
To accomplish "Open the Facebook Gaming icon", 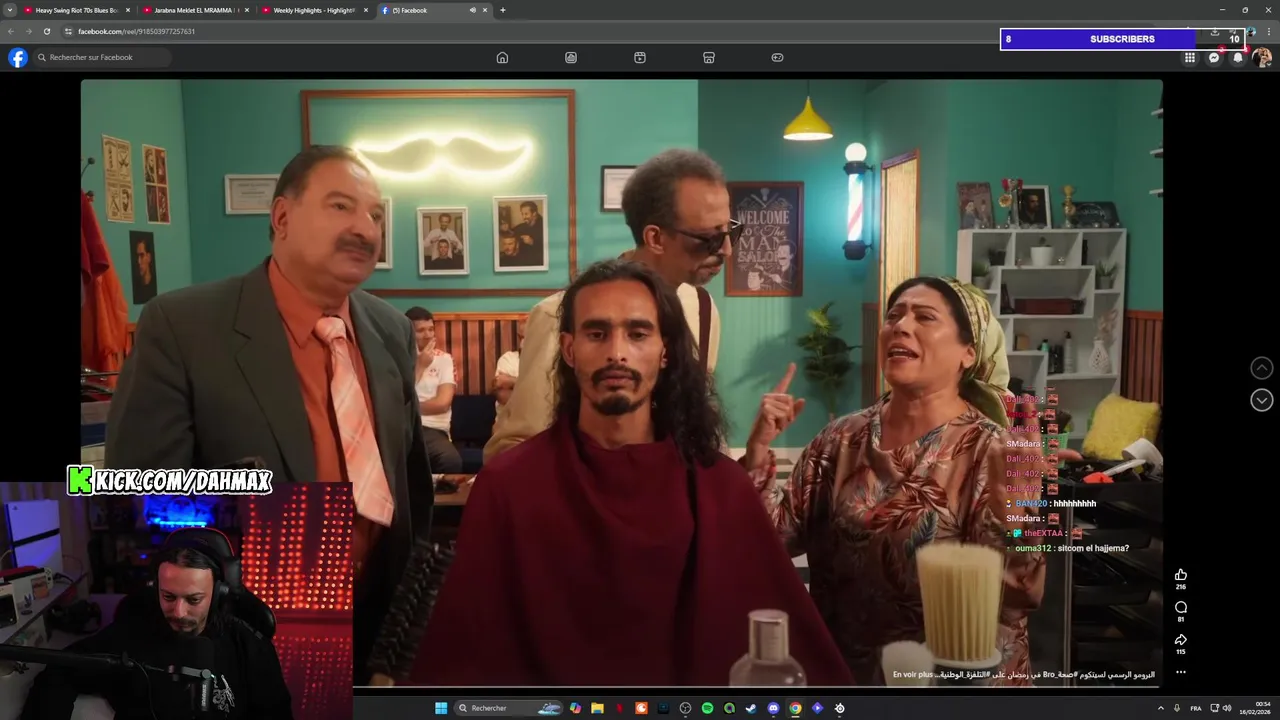I will (777, 57).
